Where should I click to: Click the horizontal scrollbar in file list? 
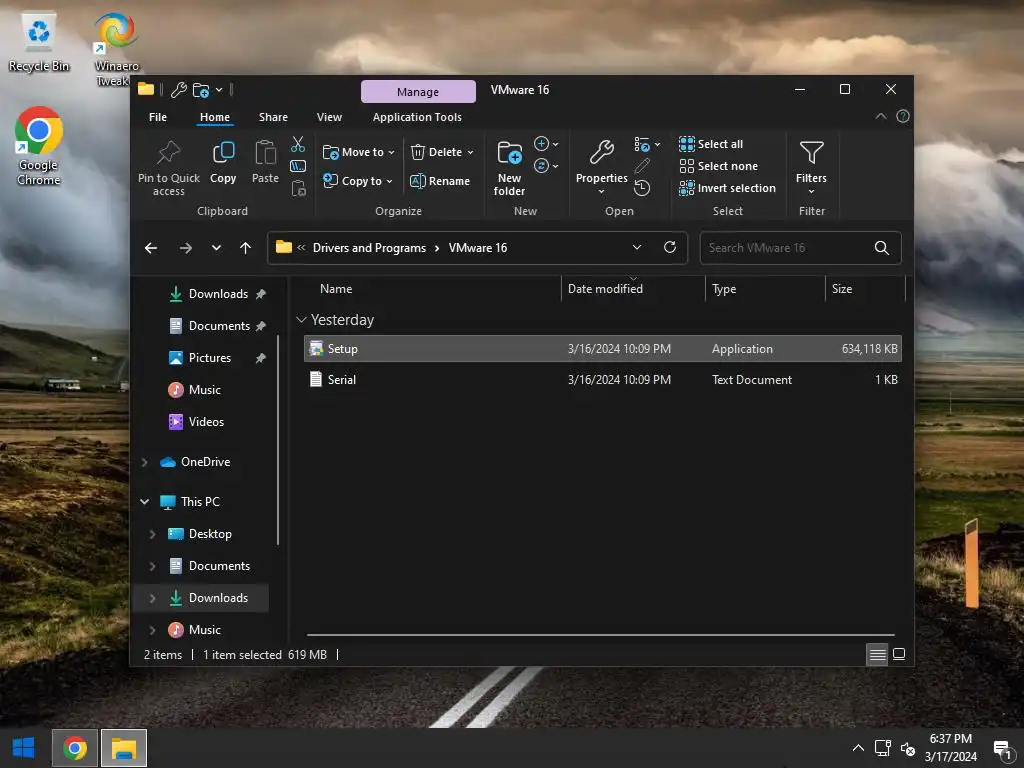point(600,635)
